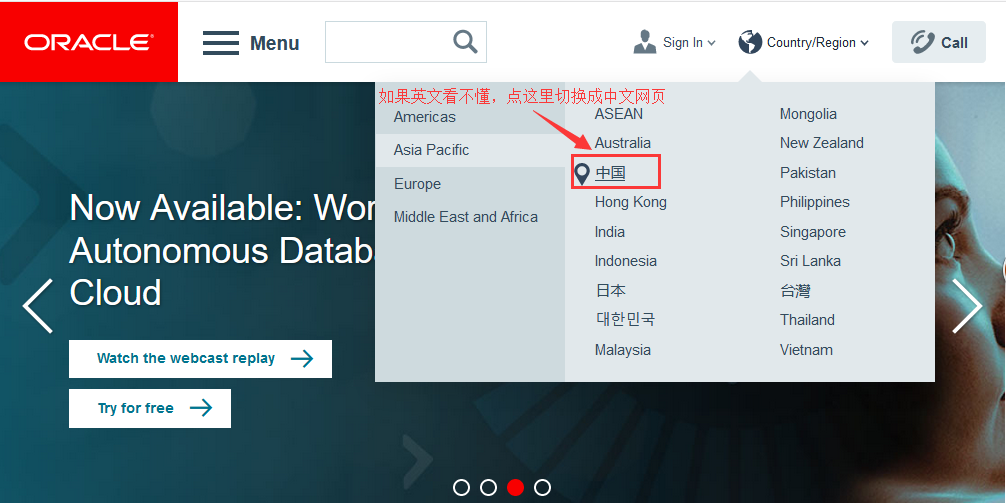Go to next carousel slide arrow
1006x503 pixels.
[x=967, y=306]
